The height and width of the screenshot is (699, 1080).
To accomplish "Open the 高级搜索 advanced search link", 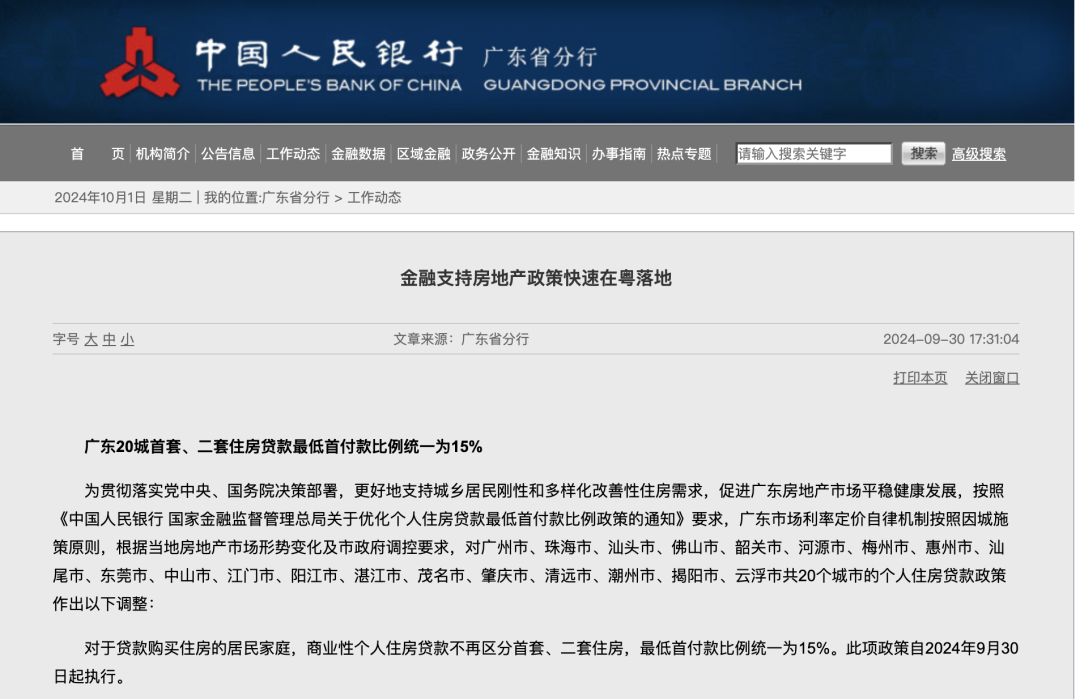I will pyautogui.click(x=979, y=154).
